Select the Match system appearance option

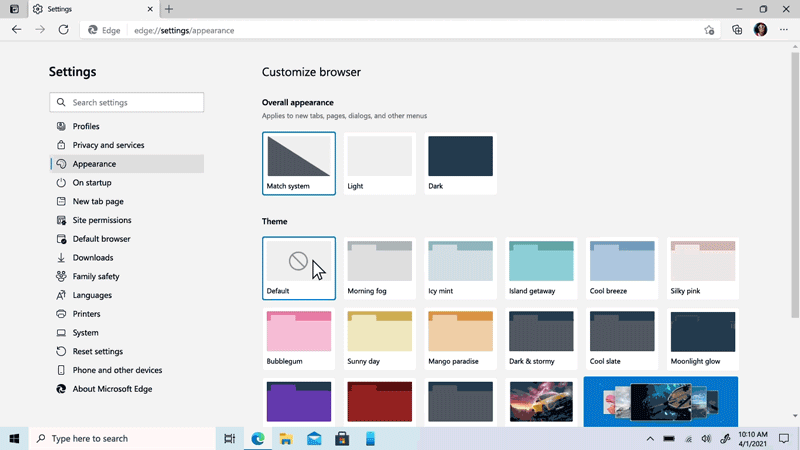299,163
